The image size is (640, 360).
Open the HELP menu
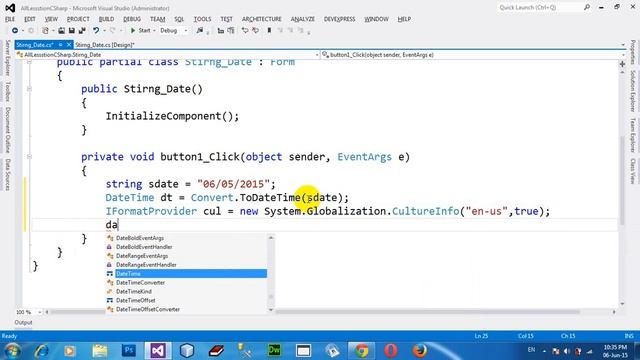404,19
